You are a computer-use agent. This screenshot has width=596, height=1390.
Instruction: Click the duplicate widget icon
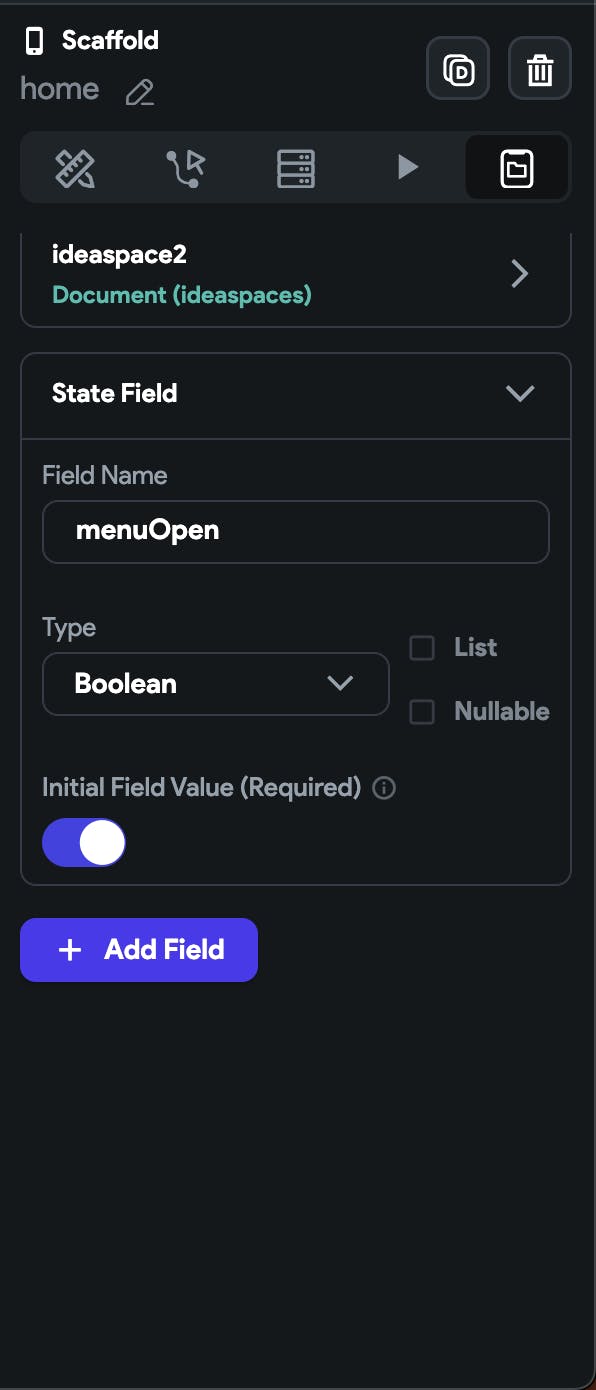[x=458, y=68]
